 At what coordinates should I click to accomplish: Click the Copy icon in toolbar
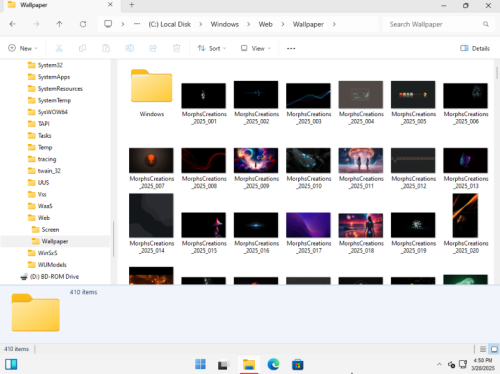click(82, 48)
